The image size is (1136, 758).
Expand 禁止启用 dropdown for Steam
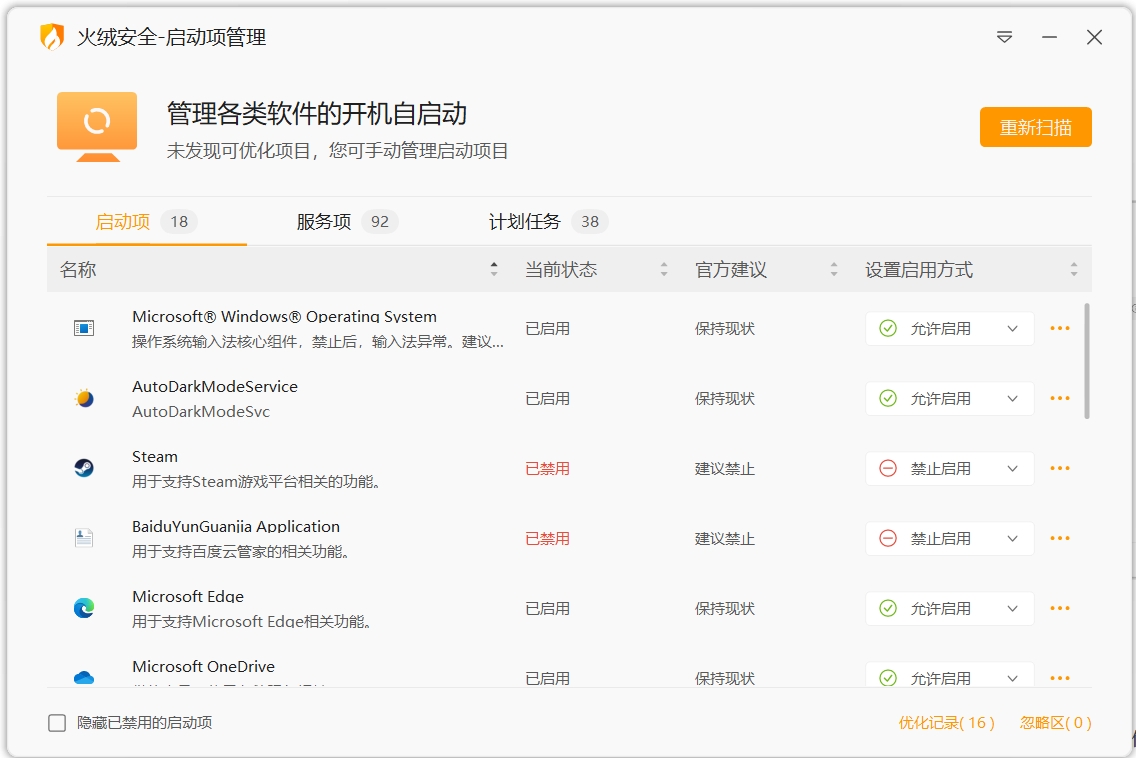click(x=950, y=468)
